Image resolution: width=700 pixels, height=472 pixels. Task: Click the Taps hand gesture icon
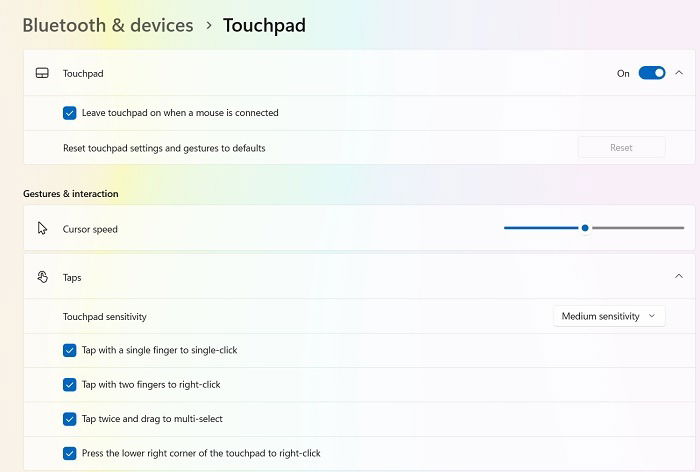point(42,277)
